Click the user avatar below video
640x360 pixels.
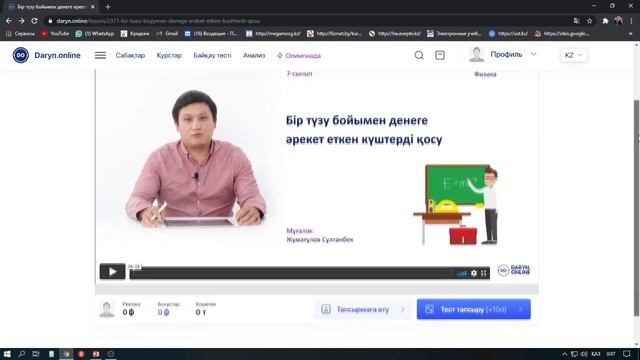click(x=107, y=309)
